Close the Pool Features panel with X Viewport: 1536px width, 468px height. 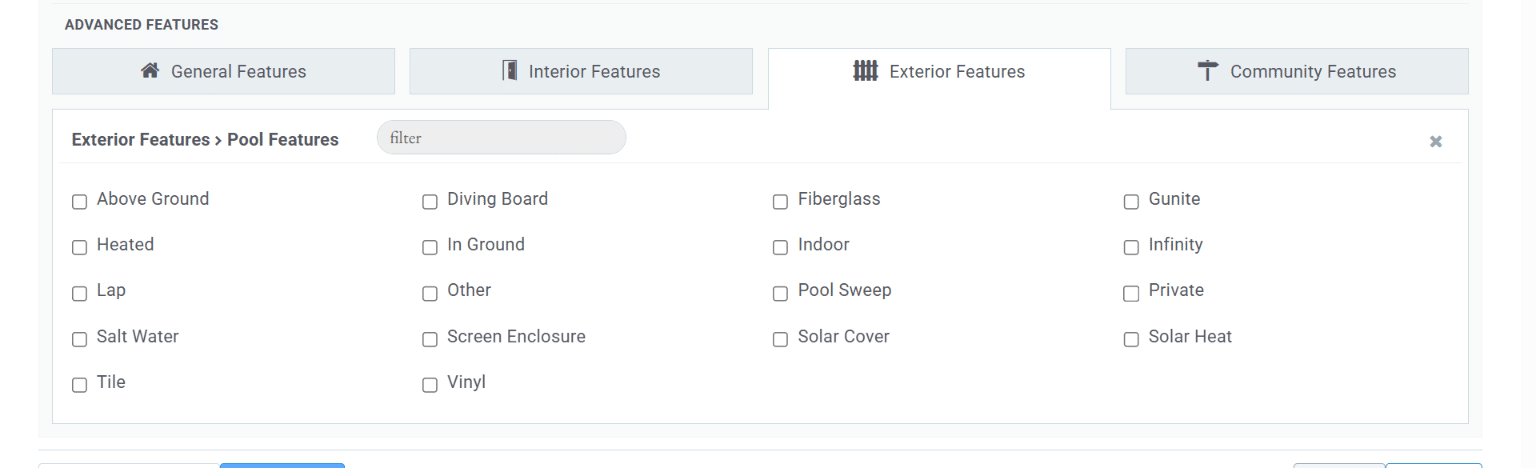pos(1436,142)
